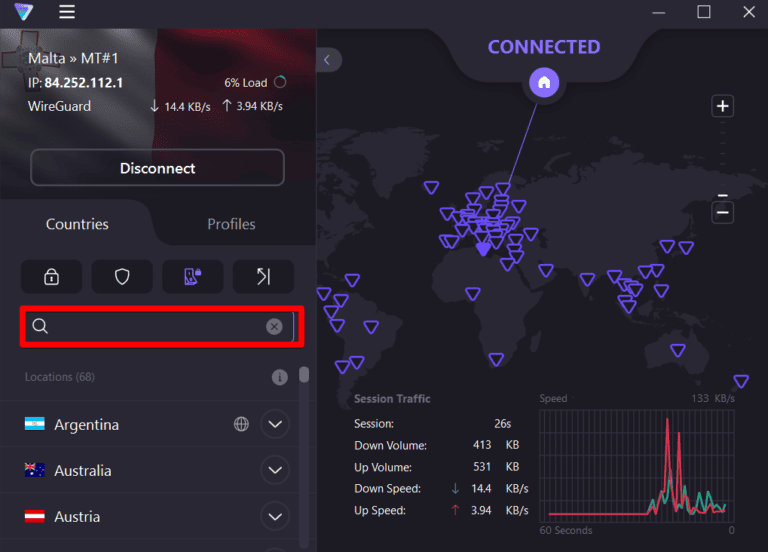Image resolution: width=768 pixels, height=552 pixels.
Task: Switch to the Profiles tab
Action: coord(231,224)
